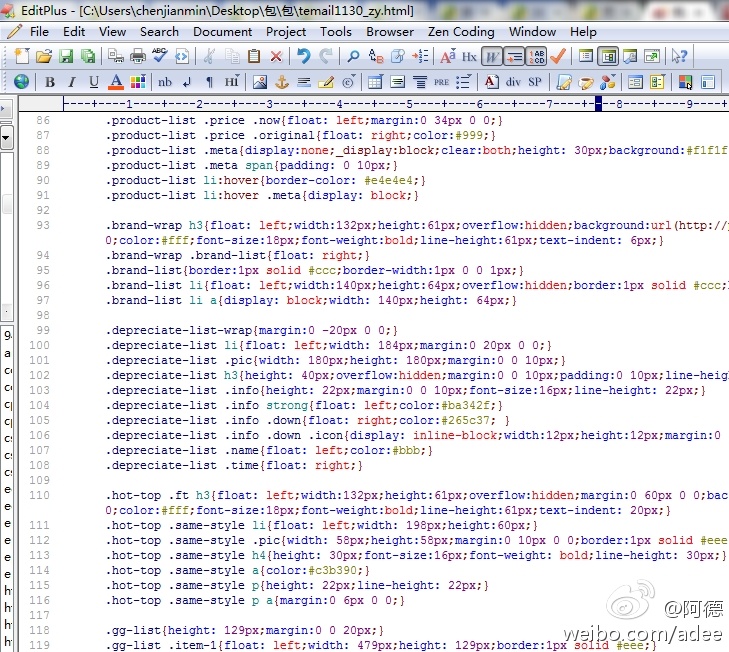The height and width of the screenshot is (652, 729).
Task: Click line number 93 in gutter
Action: click(x=43, y=225)
